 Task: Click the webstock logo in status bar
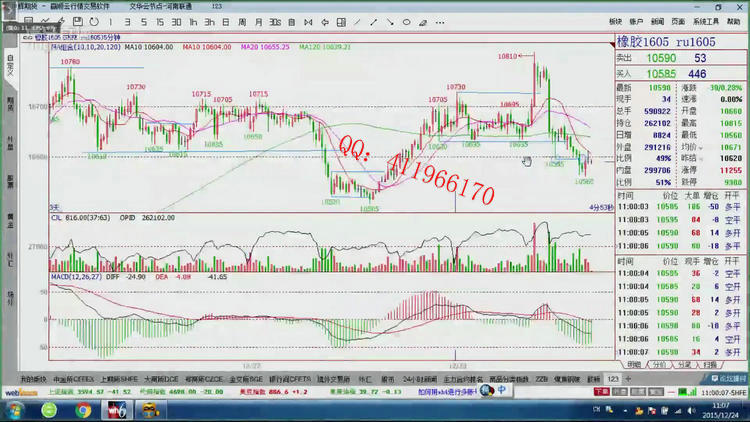coord(21,392)
